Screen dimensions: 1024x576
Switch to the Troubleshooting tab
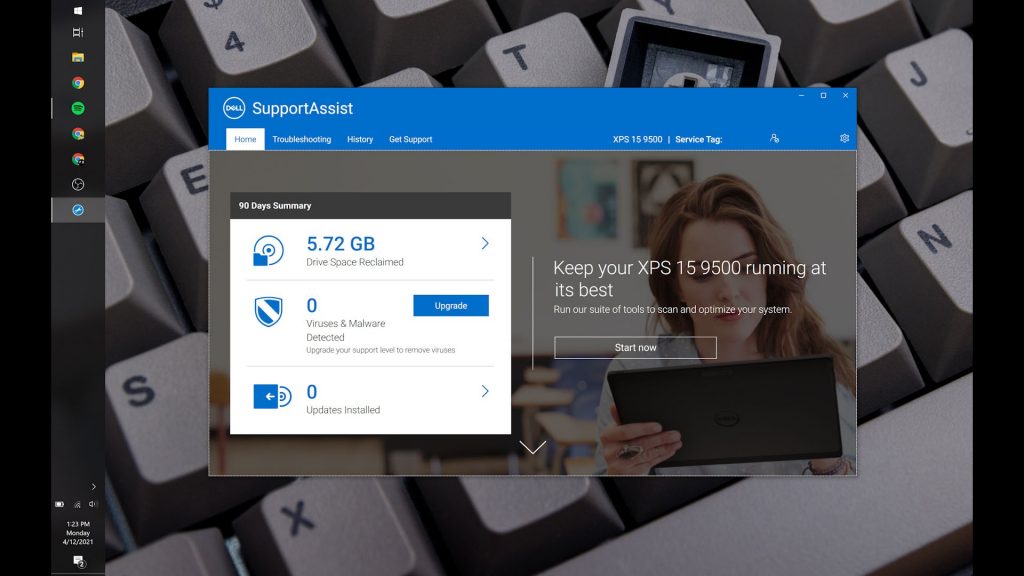pyautogui.click(x=302, y=139)
